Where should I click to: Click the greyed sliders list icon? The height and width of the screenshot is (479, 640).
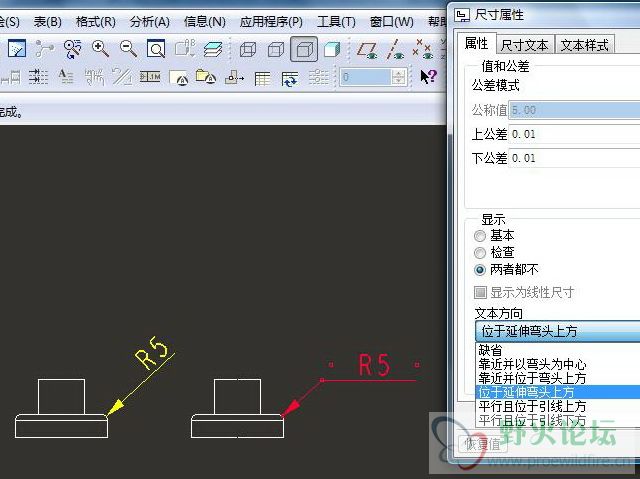coord(318,77)
